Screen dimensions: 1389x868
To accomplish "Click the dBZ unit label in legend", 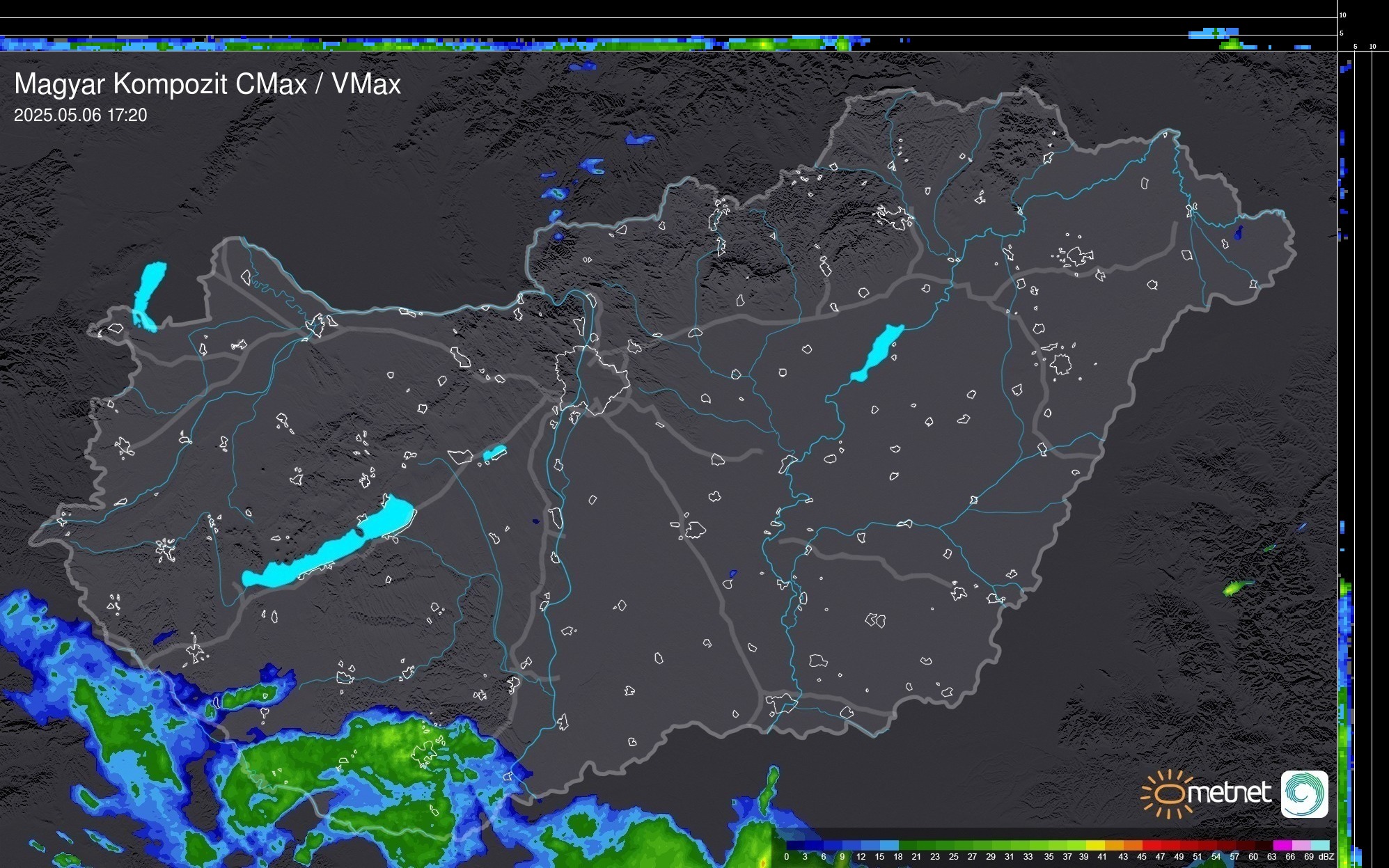I will pyautogui.click(x=1326, y=857).
